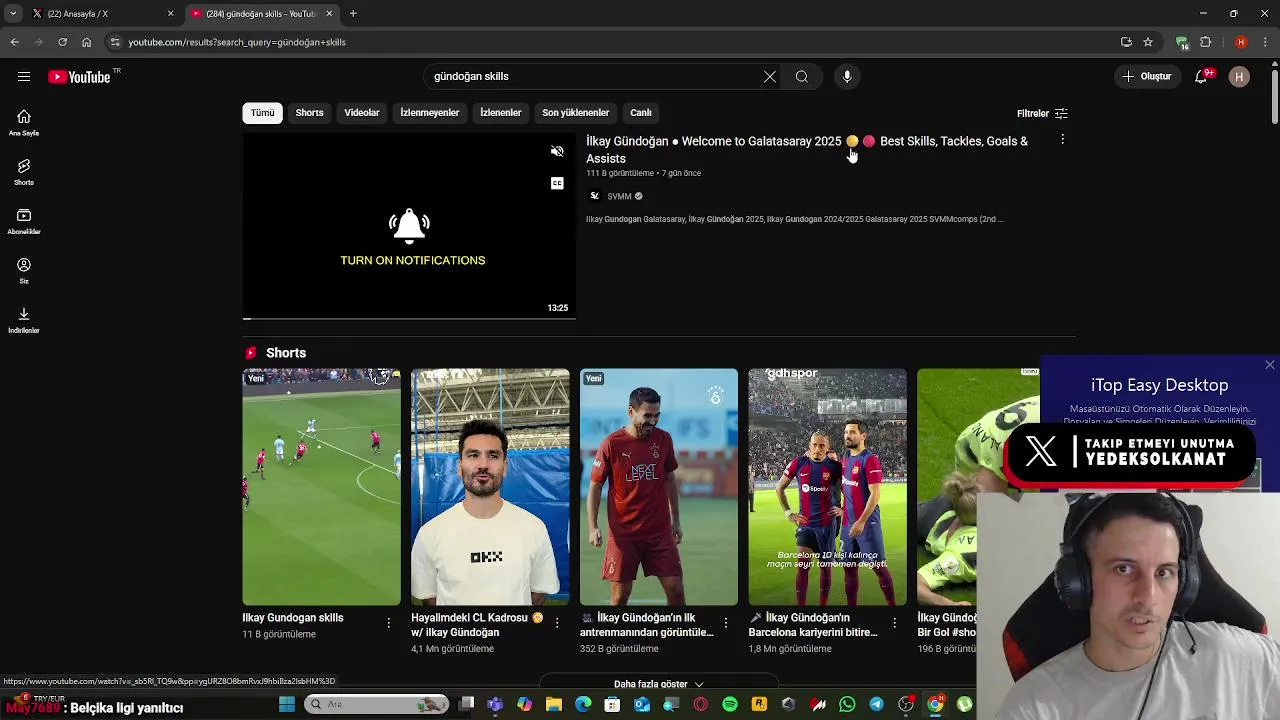The width and height of the screenshot is (1280, 720).
Task: Open Chrome home page button
Action: pyautogui.click(x=86, y=42)
